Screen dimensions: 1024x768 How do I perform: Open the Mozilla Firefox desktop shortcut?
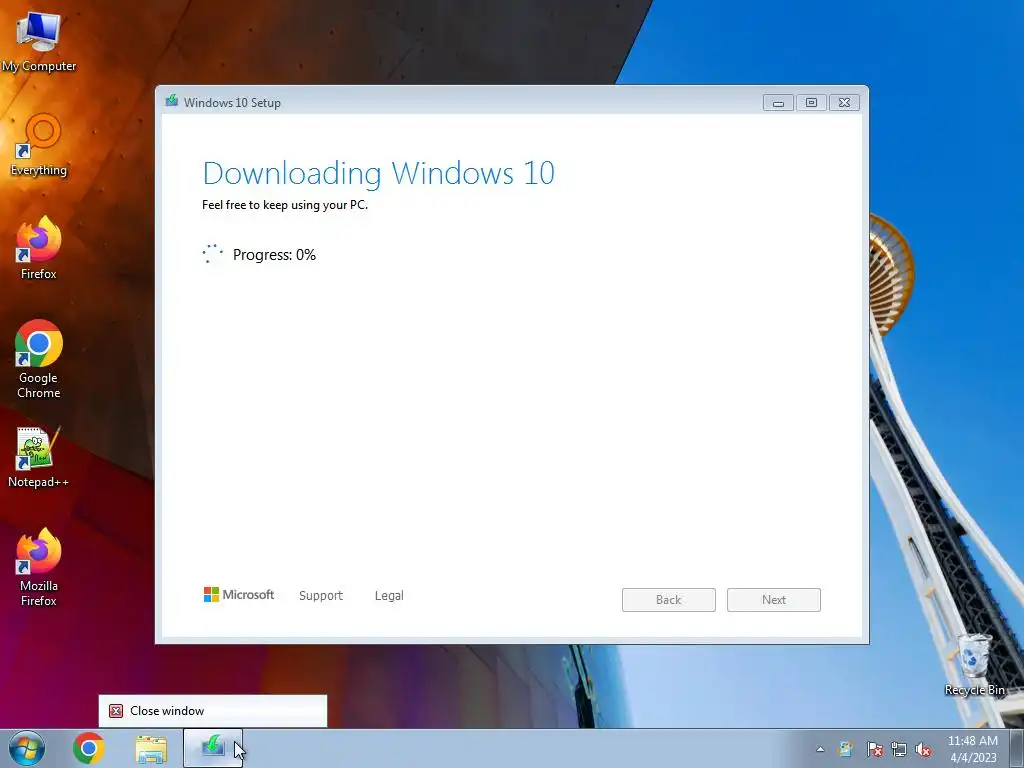point(39,568)
